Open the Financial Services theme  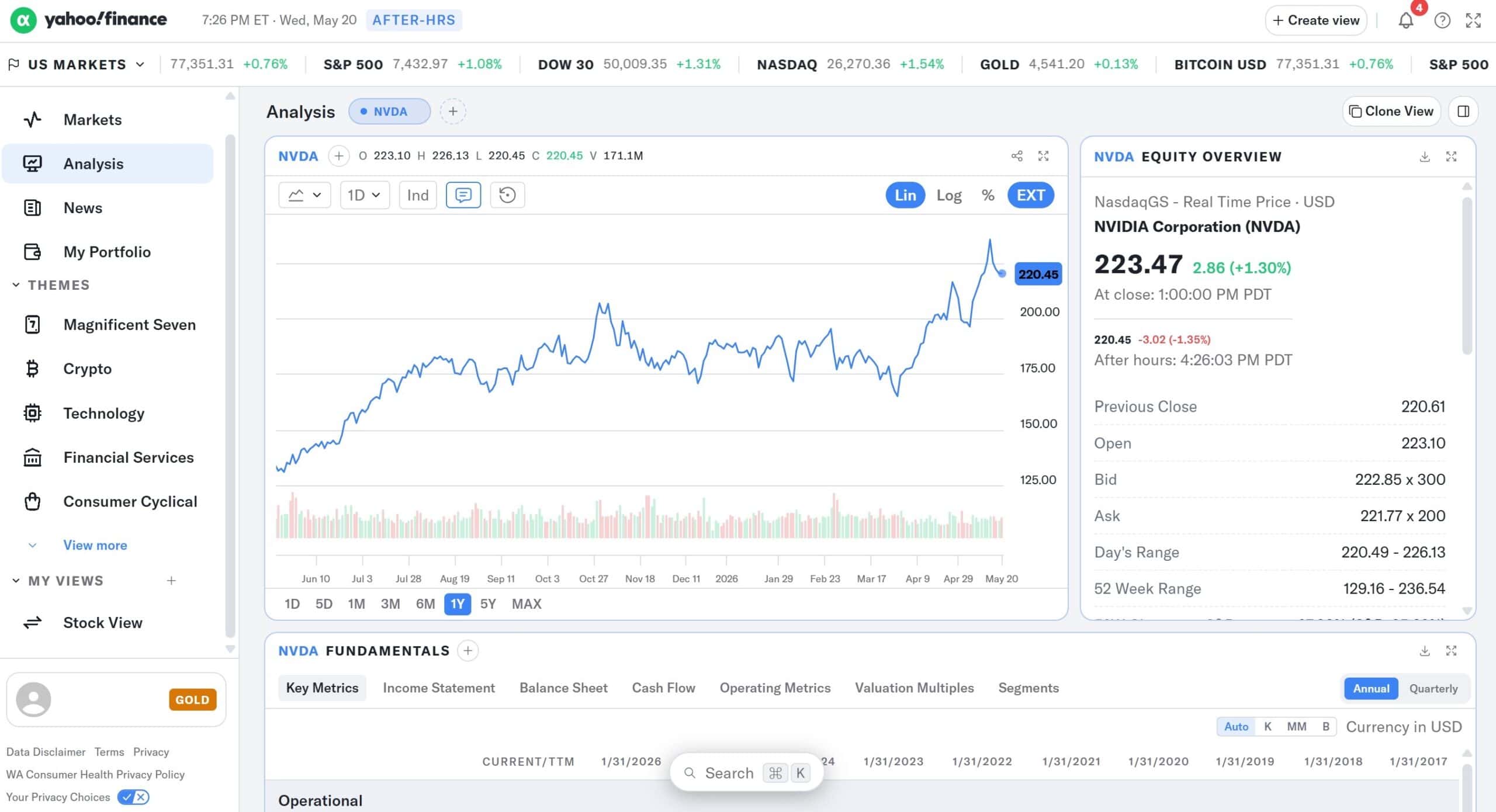108,457
